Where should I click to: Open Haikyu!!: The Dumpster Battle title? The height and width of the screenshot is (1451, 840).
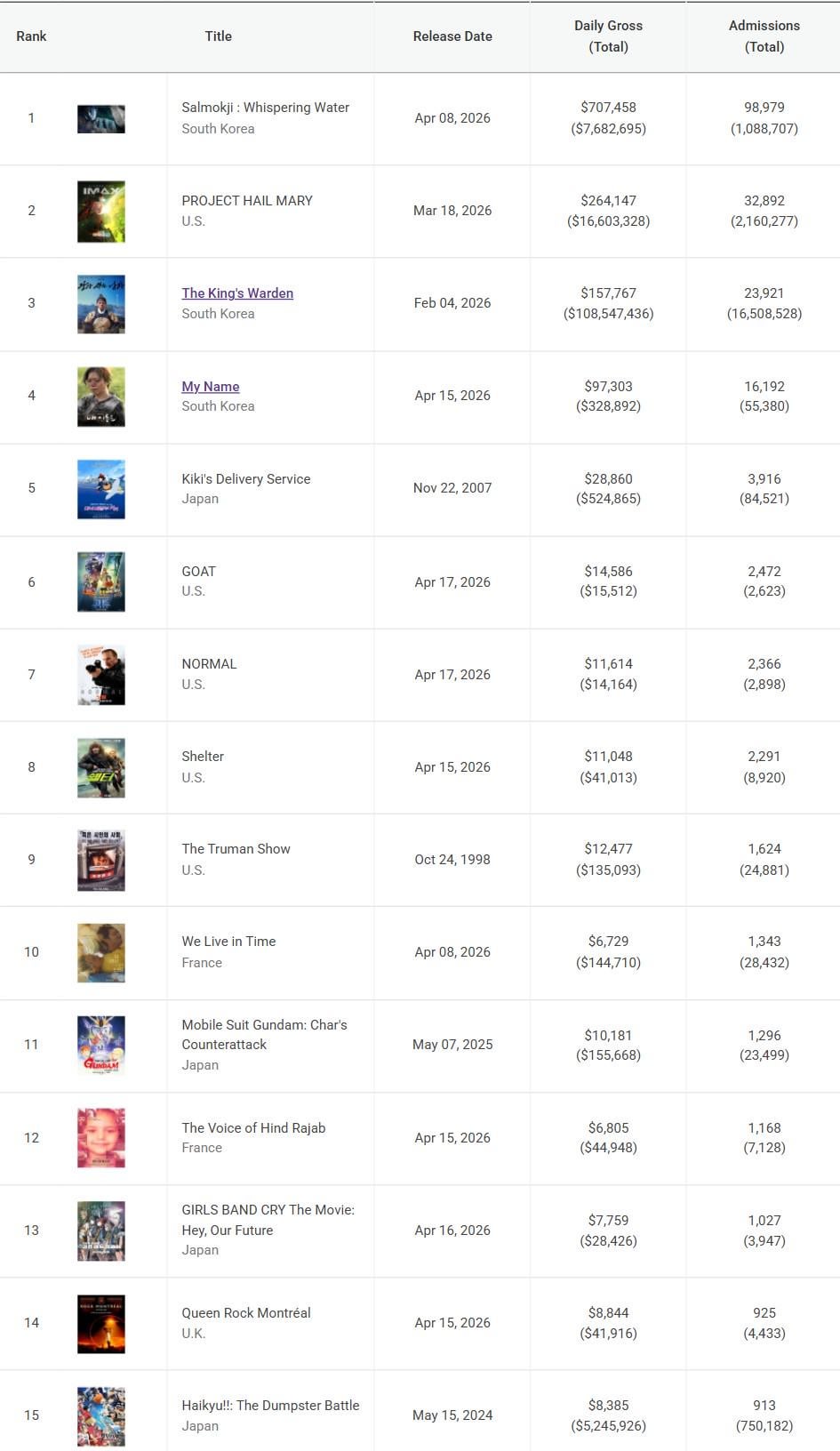(x=270, y=1406)
